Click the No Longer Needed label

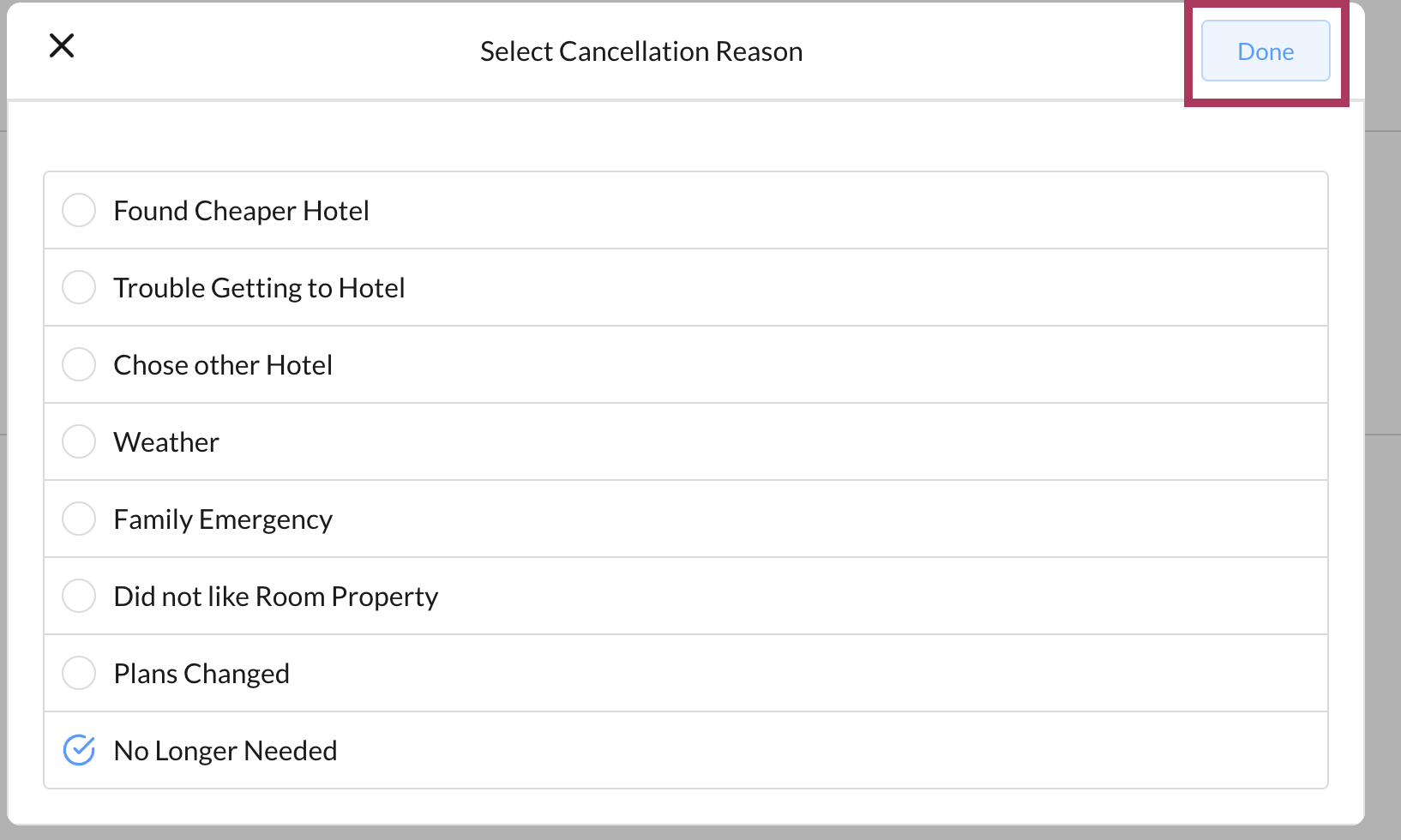(225, 750)
